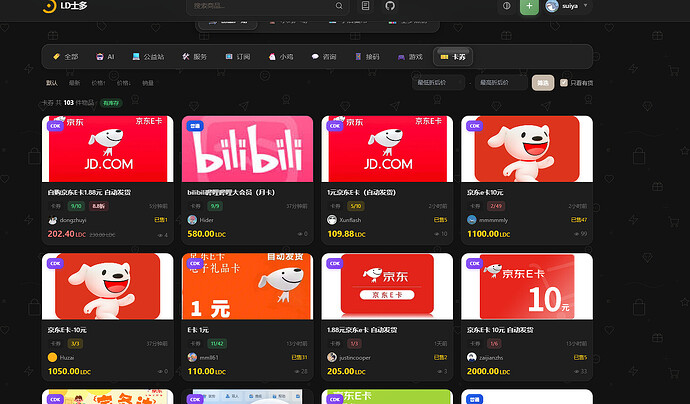The width and height of the screenshot is (690, 404).
Task: Click title 自购京东E卡1.88元 自动发货
Action: coord(89,192)
